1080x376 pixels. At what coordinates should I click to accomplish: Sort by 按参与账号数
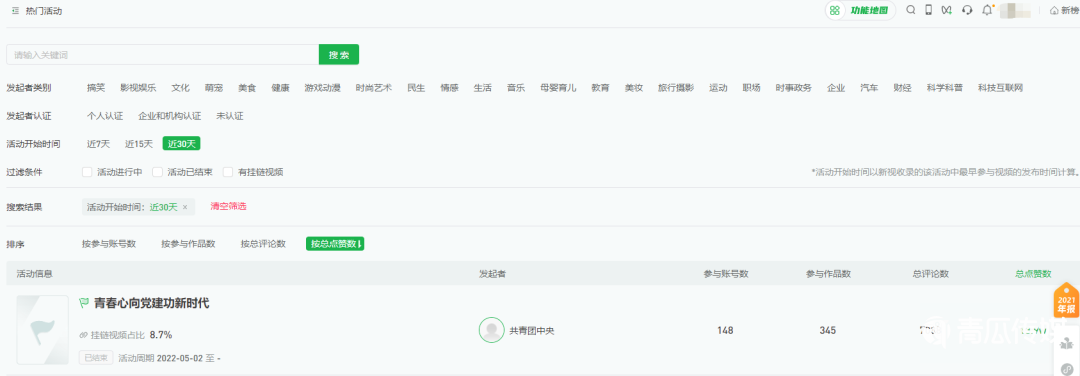click(x=109, y=244)
